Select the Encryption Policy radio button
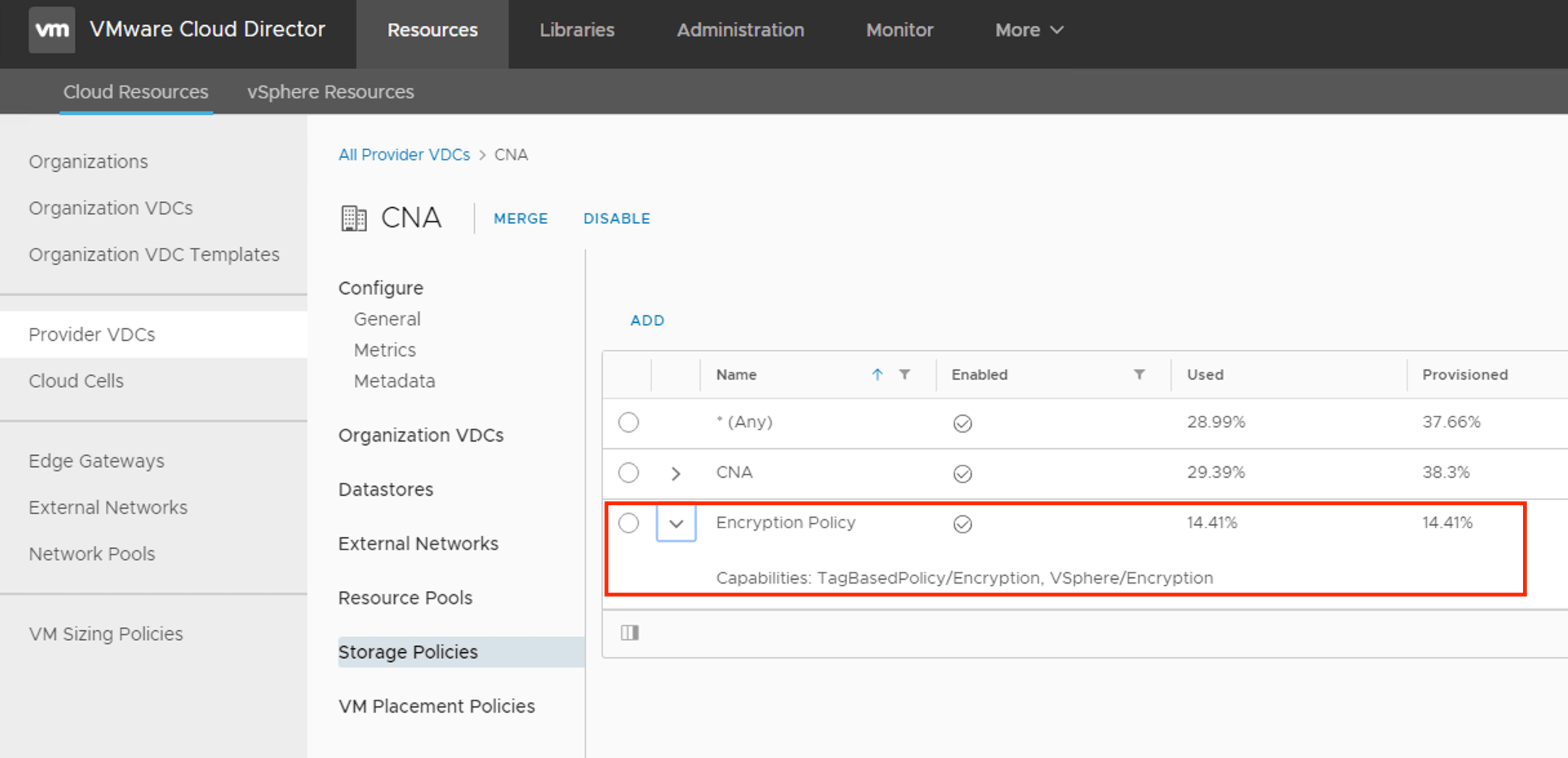The width and height of the screenshot is (1568, 758). [x=628, y=523]
